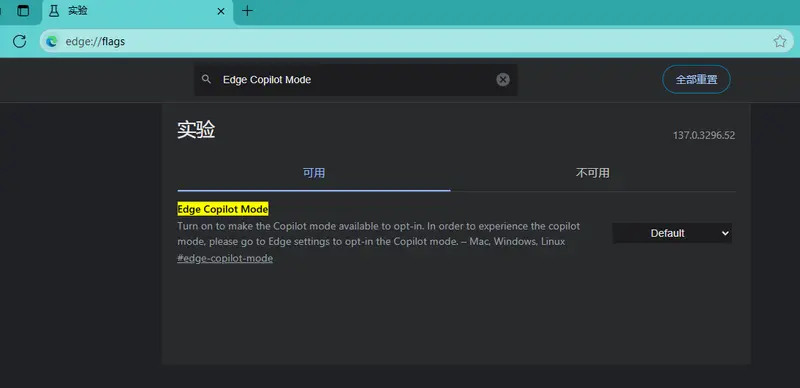The height and width of the screenshot is (388, 800).
Task: Switch to the 不可用 tab
Action: click(x=593, y=173)
